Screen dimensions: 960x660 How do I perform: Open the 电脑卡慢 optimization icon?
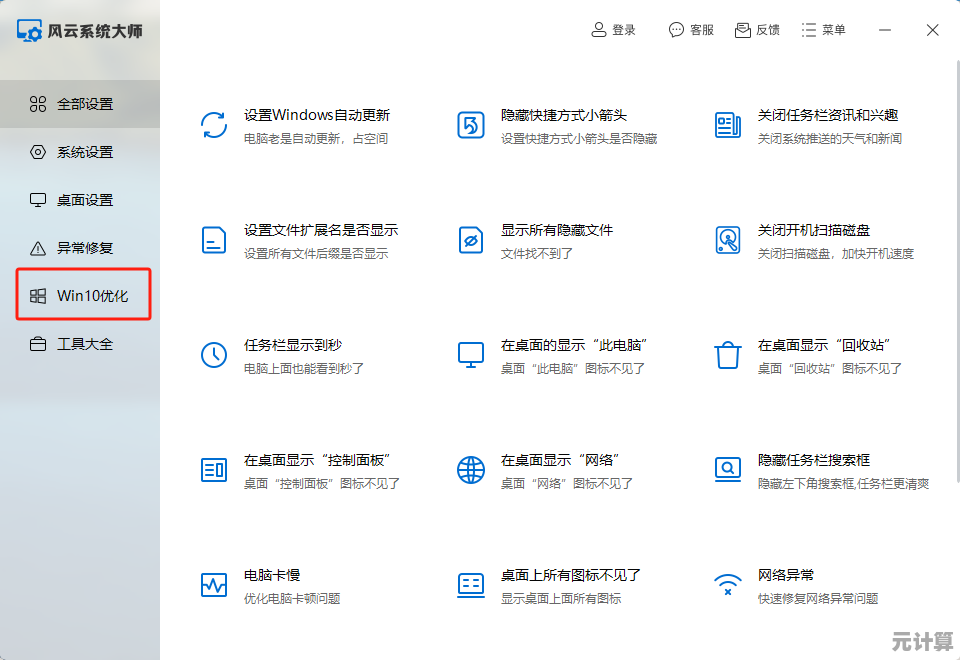tap(213, 585)
